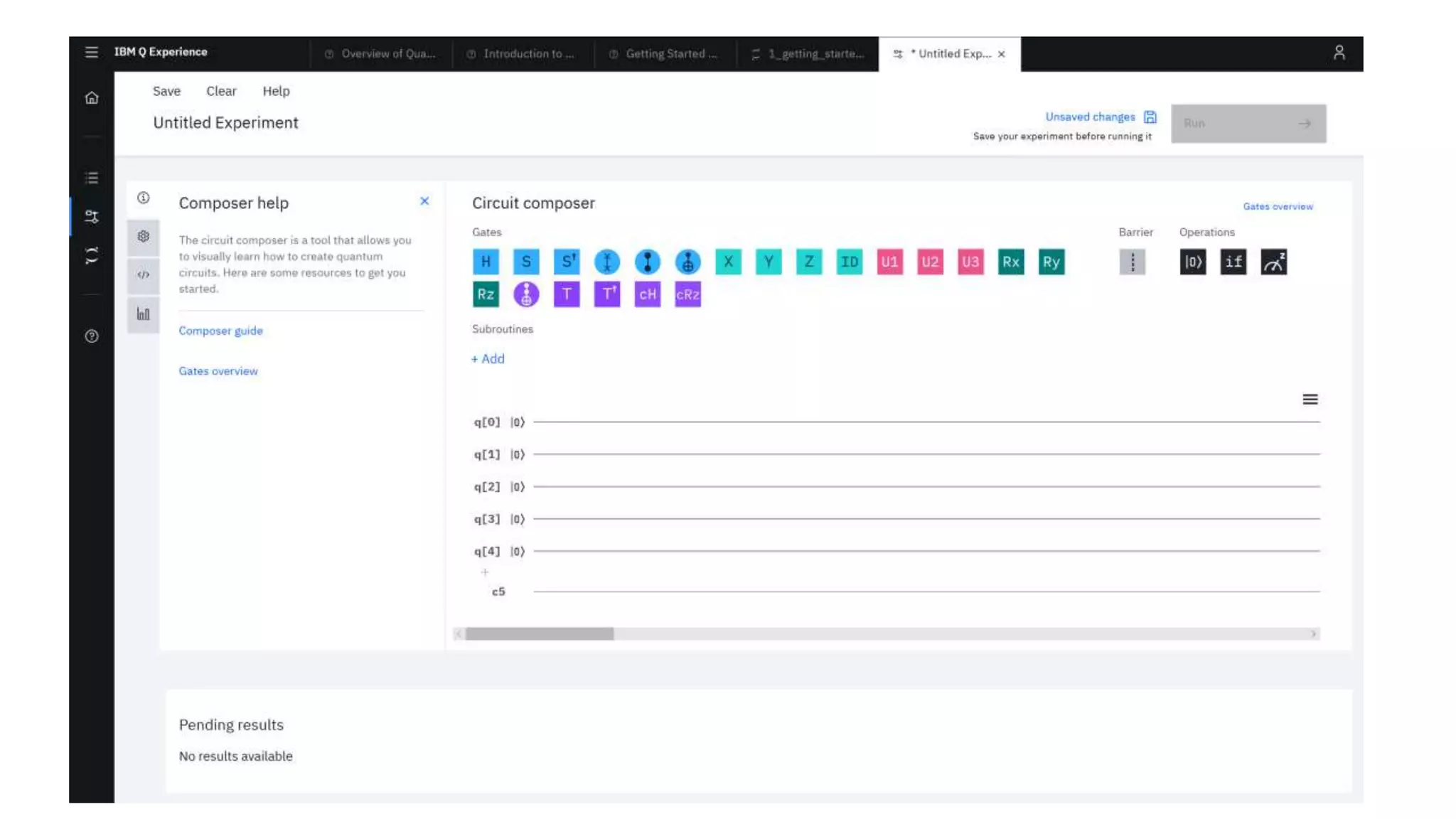The image size is (1456, 819).
Task: Select the barrier gate icon
Action: [x=1132, y=262]
